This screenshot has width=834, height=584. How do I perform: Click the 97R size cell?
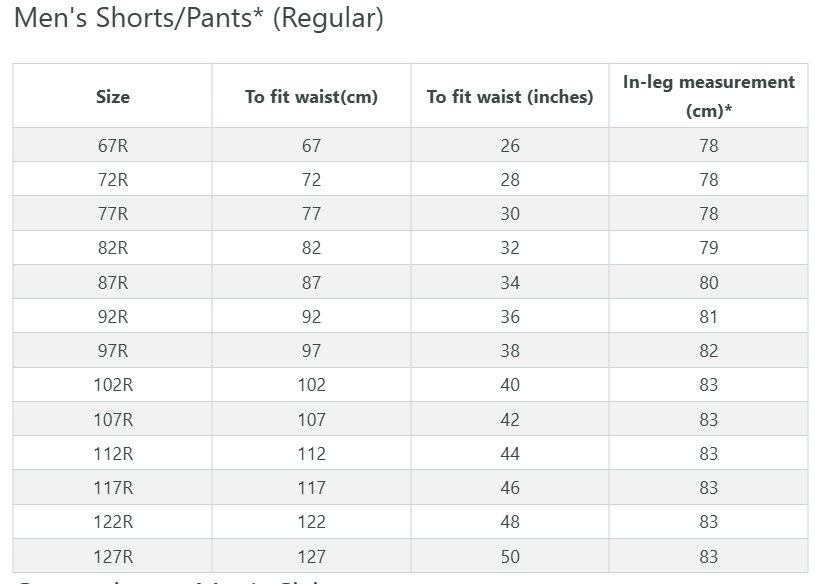pyautogui.click(x=113, y=351)
